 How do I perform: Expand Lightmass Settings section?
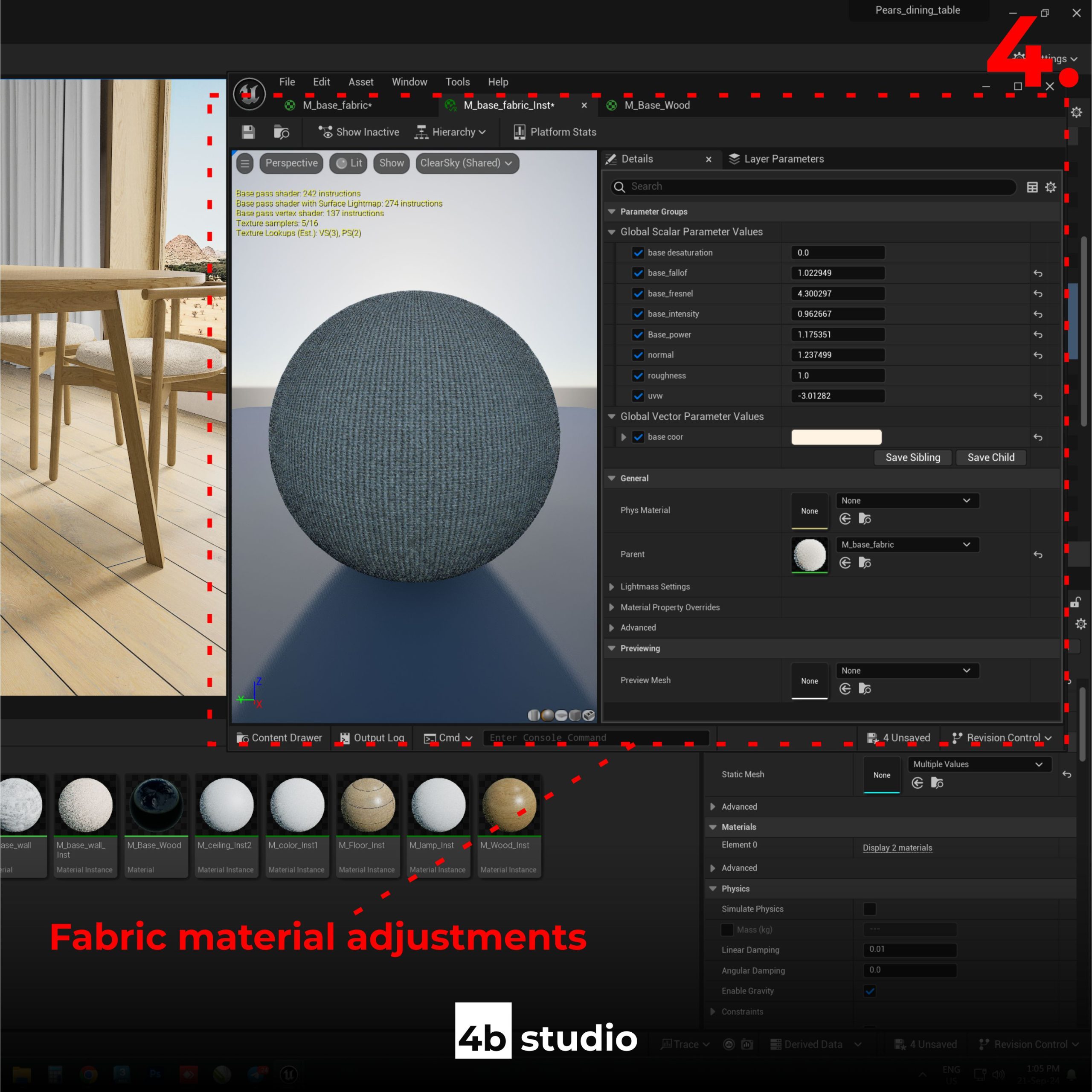[612, 587]
